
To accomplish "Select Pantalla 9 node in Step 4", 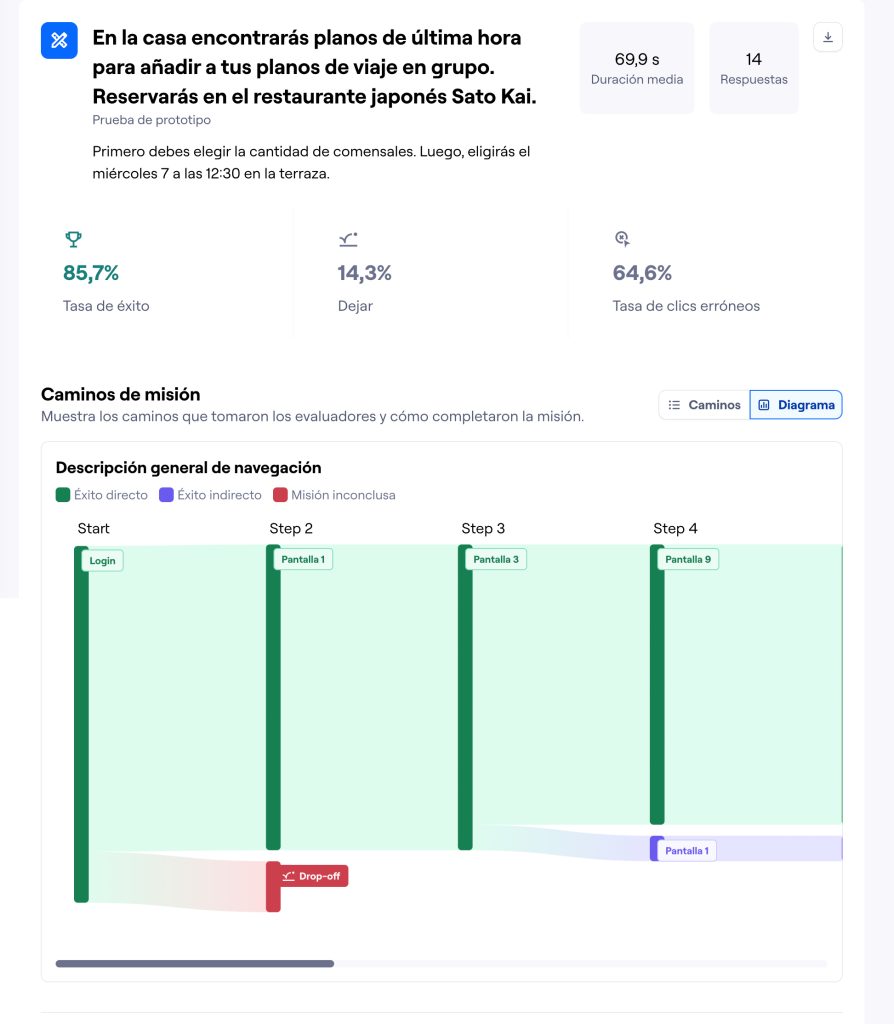I will coord(688,560).
